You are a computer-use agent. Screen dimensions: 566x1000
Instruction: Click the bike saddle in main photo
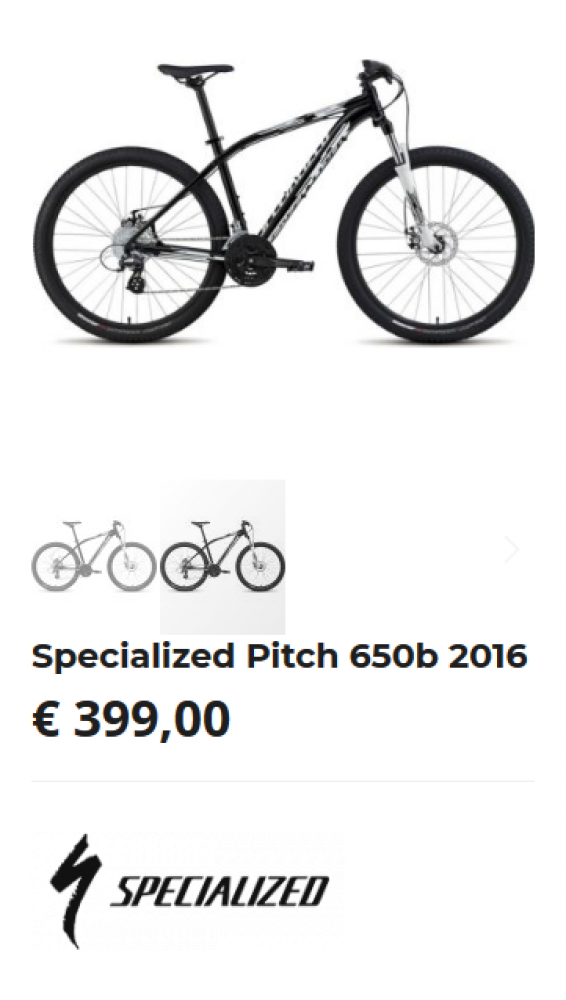pyautogui.click(x=196, y=71)
